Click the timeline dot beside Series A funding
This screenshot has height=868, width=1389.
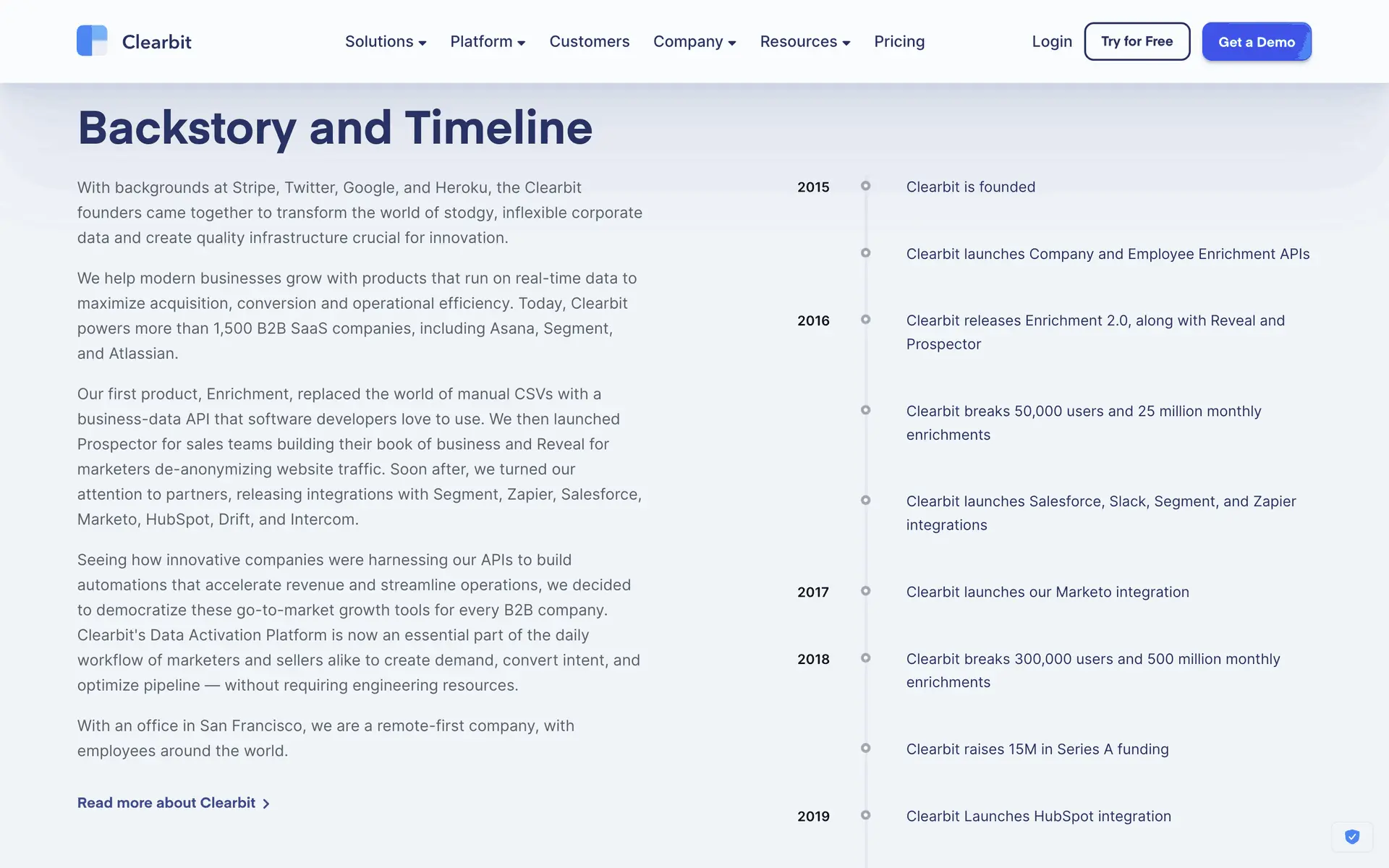click(865, 748)
